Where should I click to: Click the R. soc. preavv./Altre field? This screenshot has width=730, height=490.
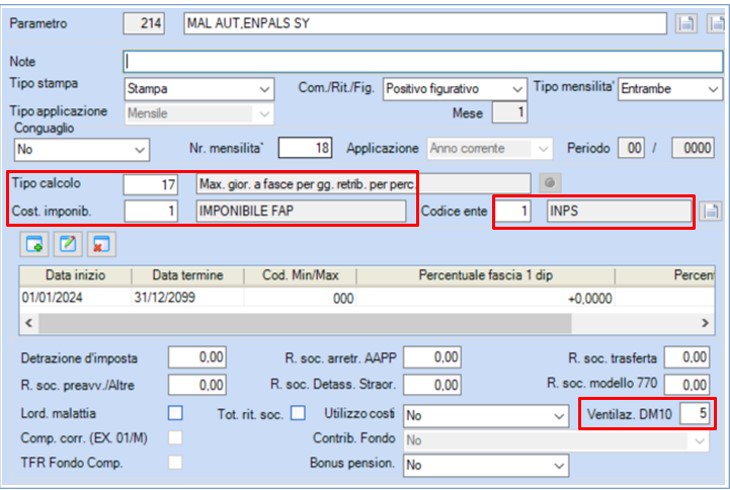coord(197,385)
